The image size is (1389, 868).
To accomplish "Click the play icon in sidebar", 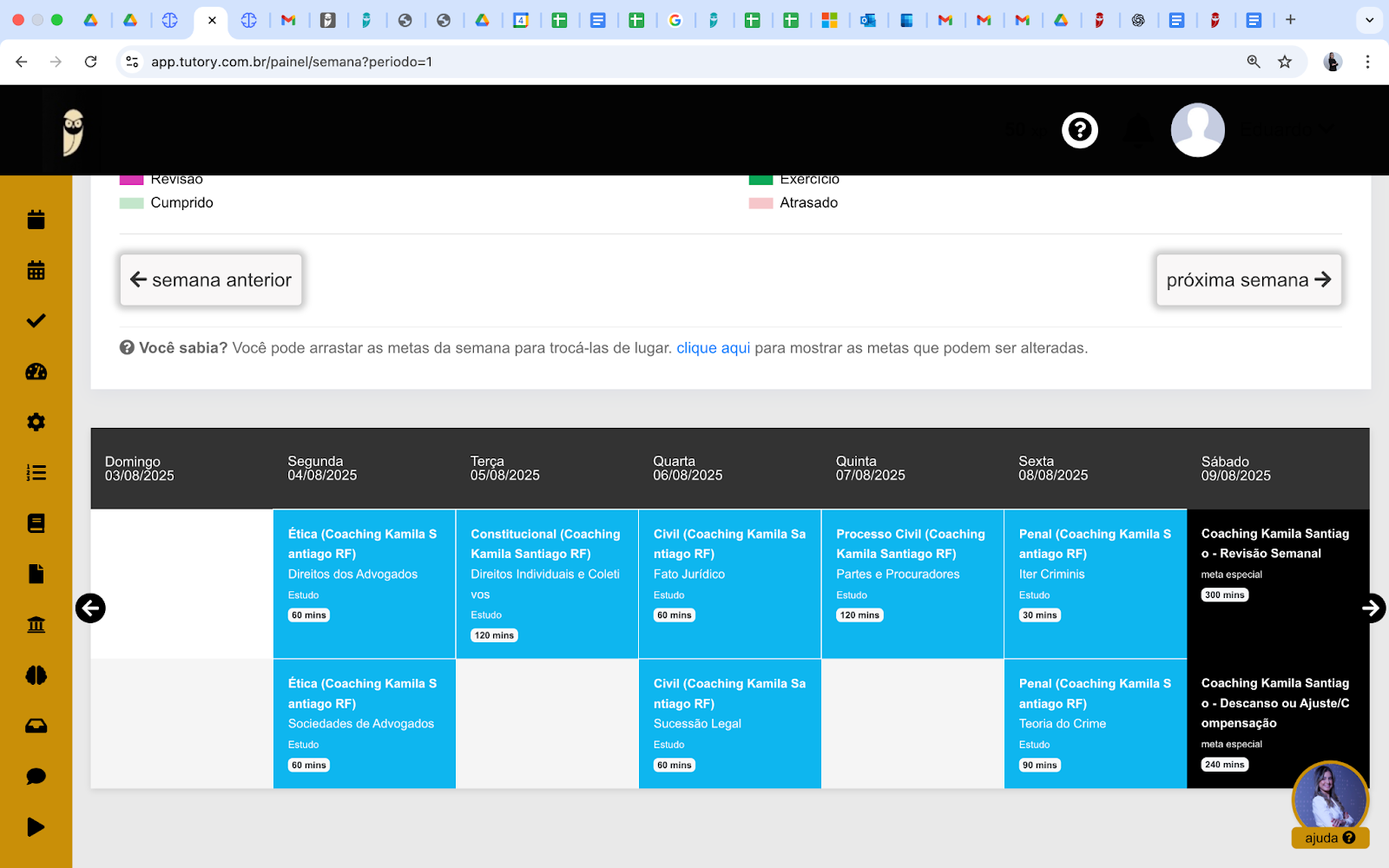I will tap(36, 826).
